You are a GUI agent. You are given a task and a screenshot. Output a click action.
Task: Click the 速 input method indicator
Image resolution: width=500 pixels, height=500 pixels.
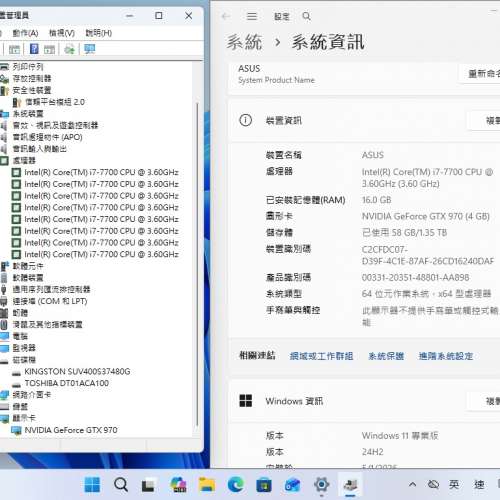point(479,484)
